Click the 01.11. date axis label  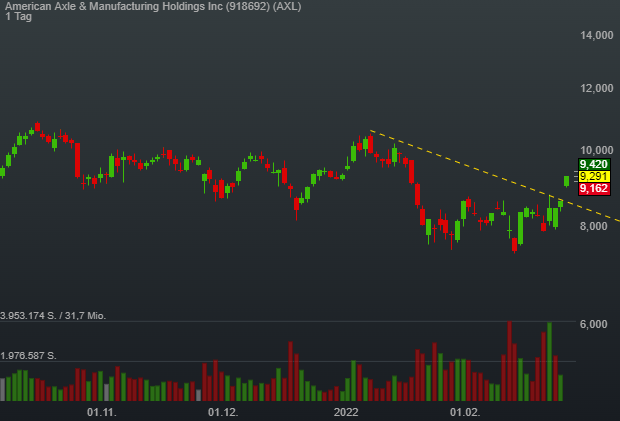click(x=102, y=412)
